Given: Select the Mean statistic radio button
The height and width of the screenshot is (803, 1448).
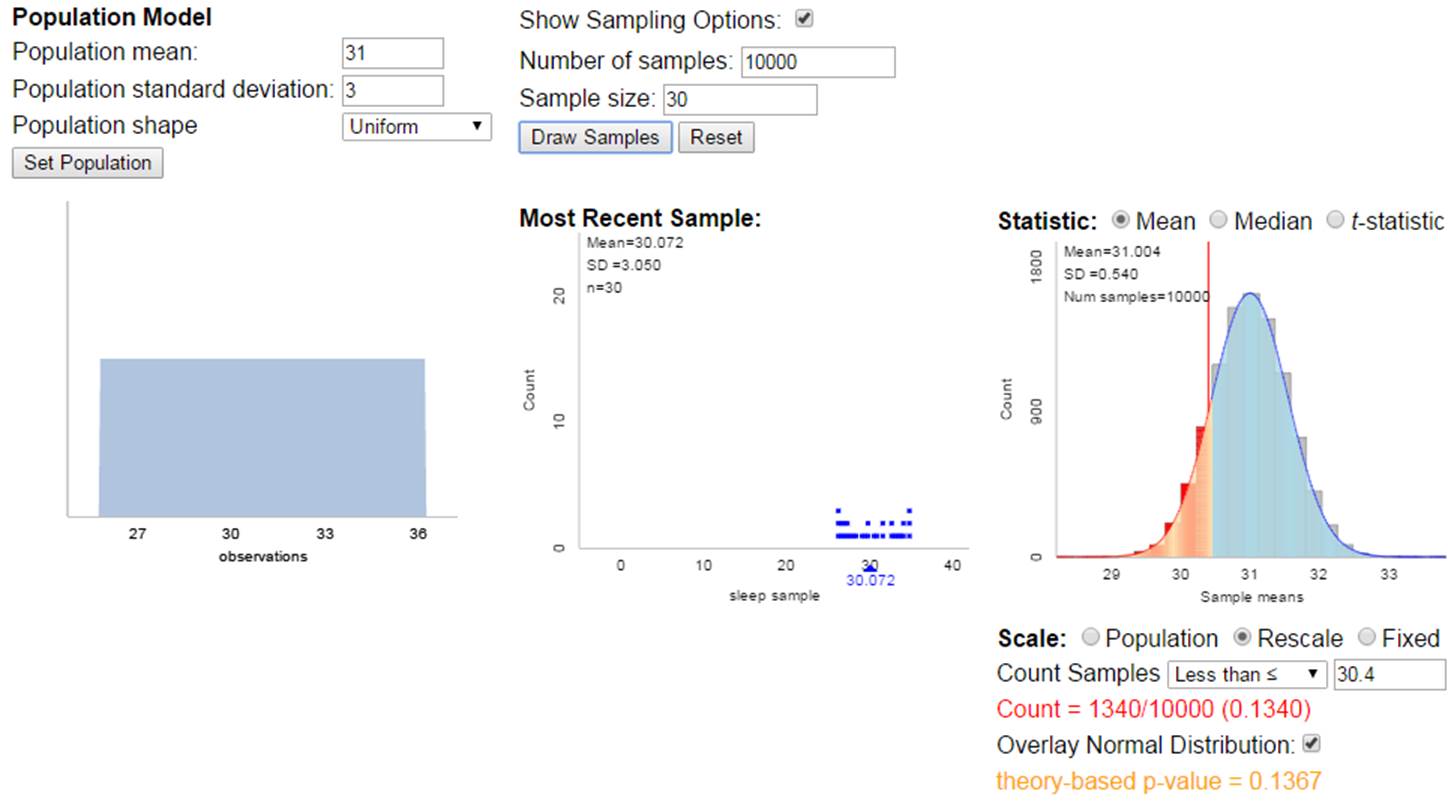Looking at the screenshot, I should [1121, 220].
